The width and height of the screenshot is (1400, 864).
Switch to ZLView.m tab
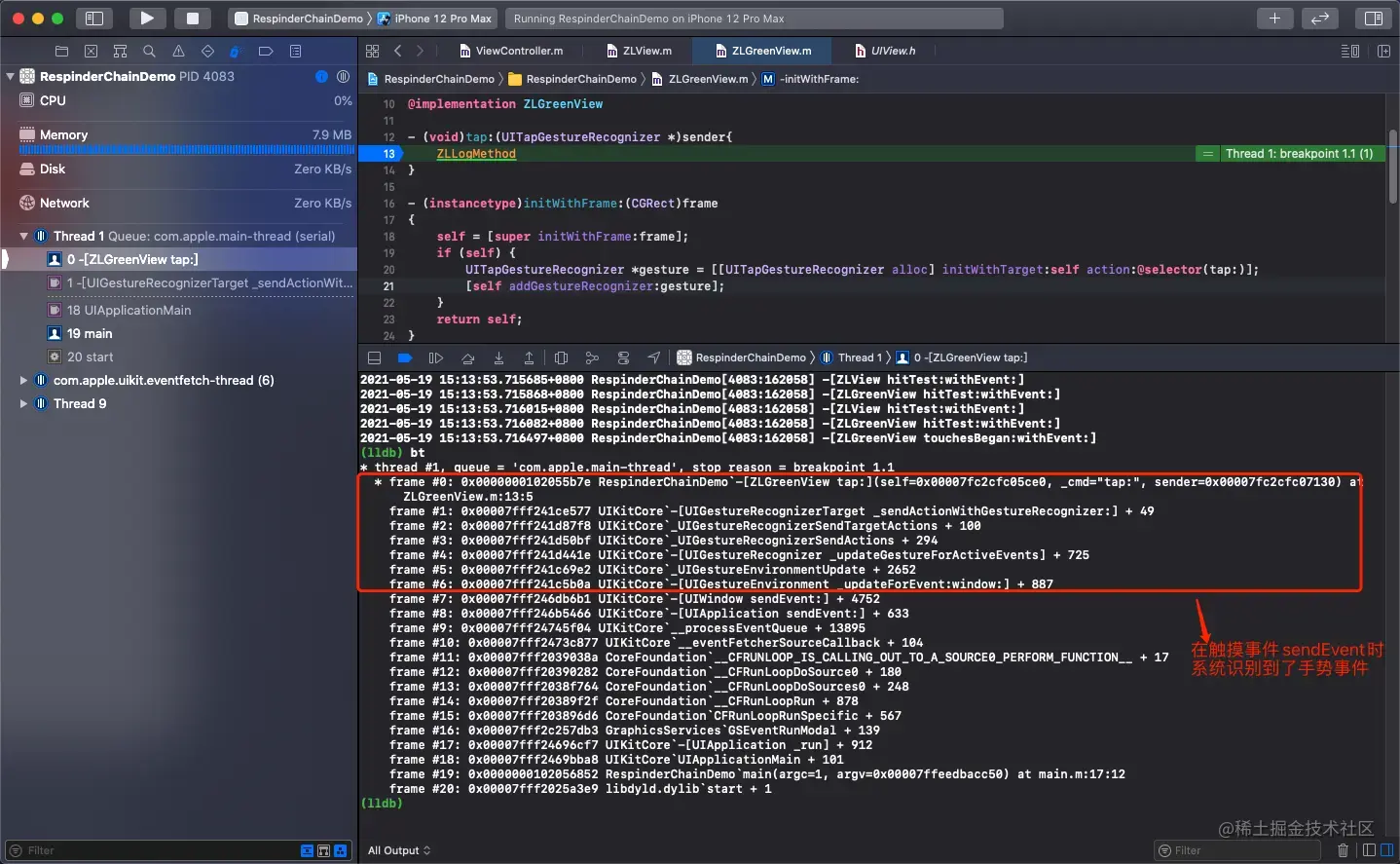point(639,51)
